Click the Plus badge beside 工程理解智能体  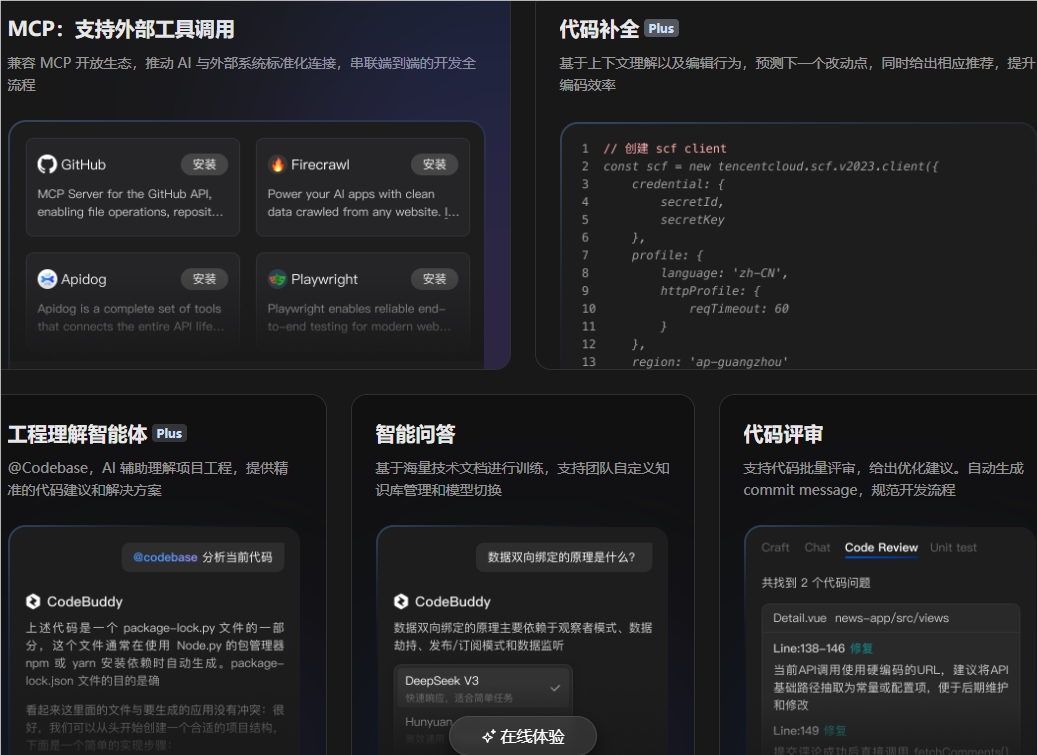pos(169,433)
